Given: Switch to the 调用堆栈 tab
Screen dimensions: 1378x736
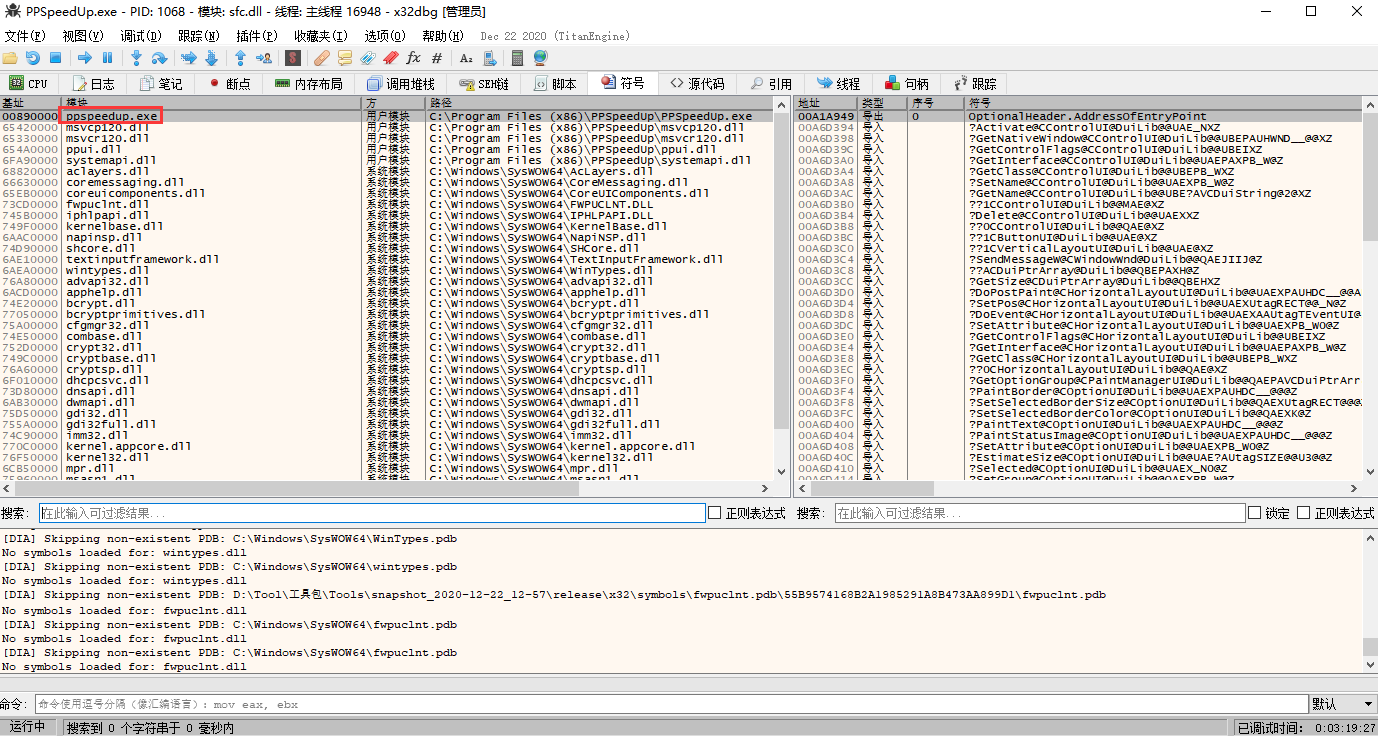Looking at the screenshot, I should [x=400, y=84].
